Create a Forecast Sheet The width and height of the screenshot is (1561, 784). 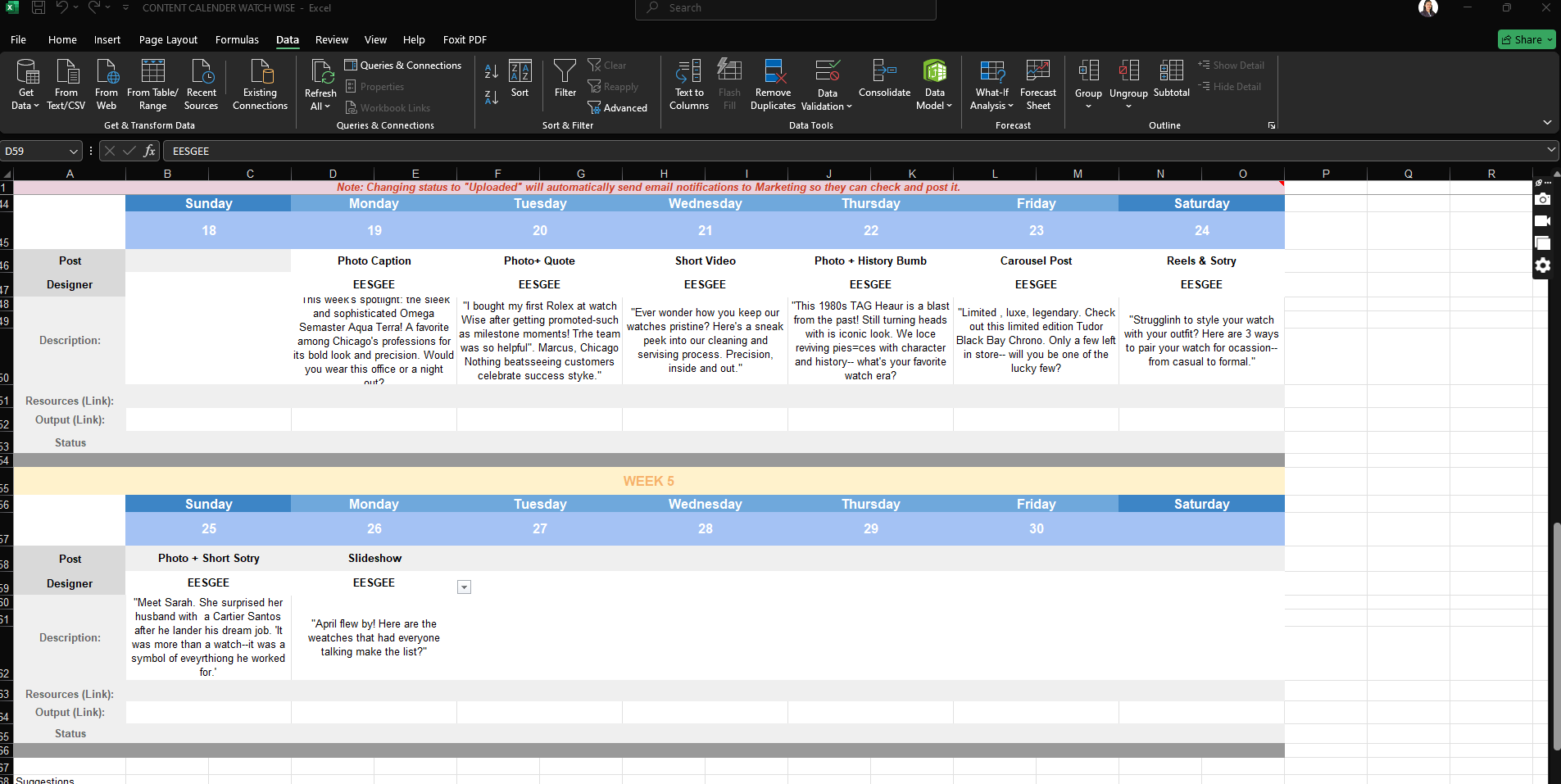pyautogui.click(x=1038, y=84)
